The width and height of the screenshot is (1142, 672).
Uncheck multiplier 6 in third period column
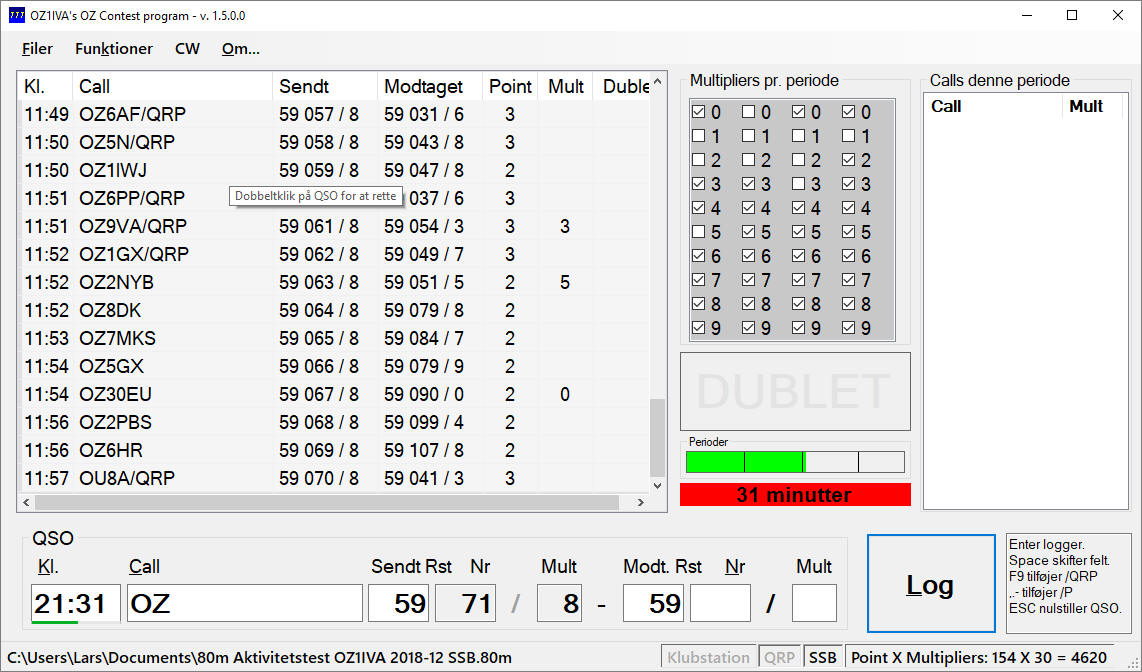point(799,256)
